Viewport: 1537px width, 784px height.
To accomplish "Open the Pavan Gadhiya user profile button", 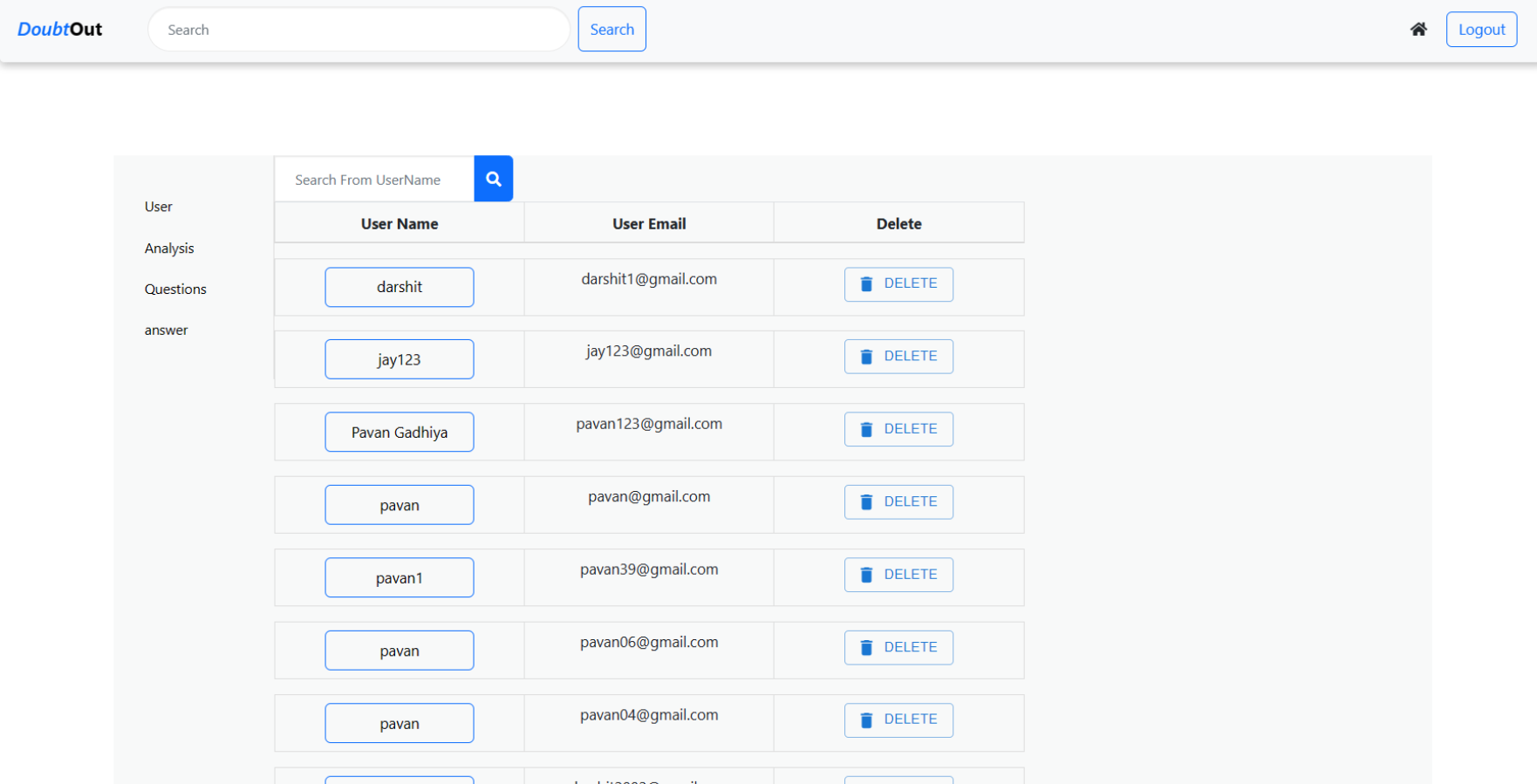I will (400, 433).
